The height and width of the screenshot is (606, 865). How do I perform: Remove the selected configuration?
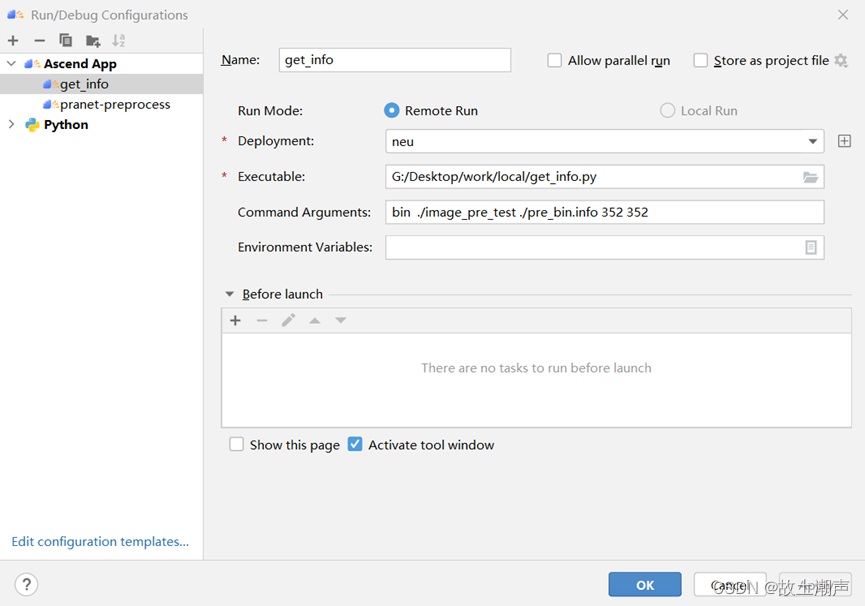[x=39, y=40]
